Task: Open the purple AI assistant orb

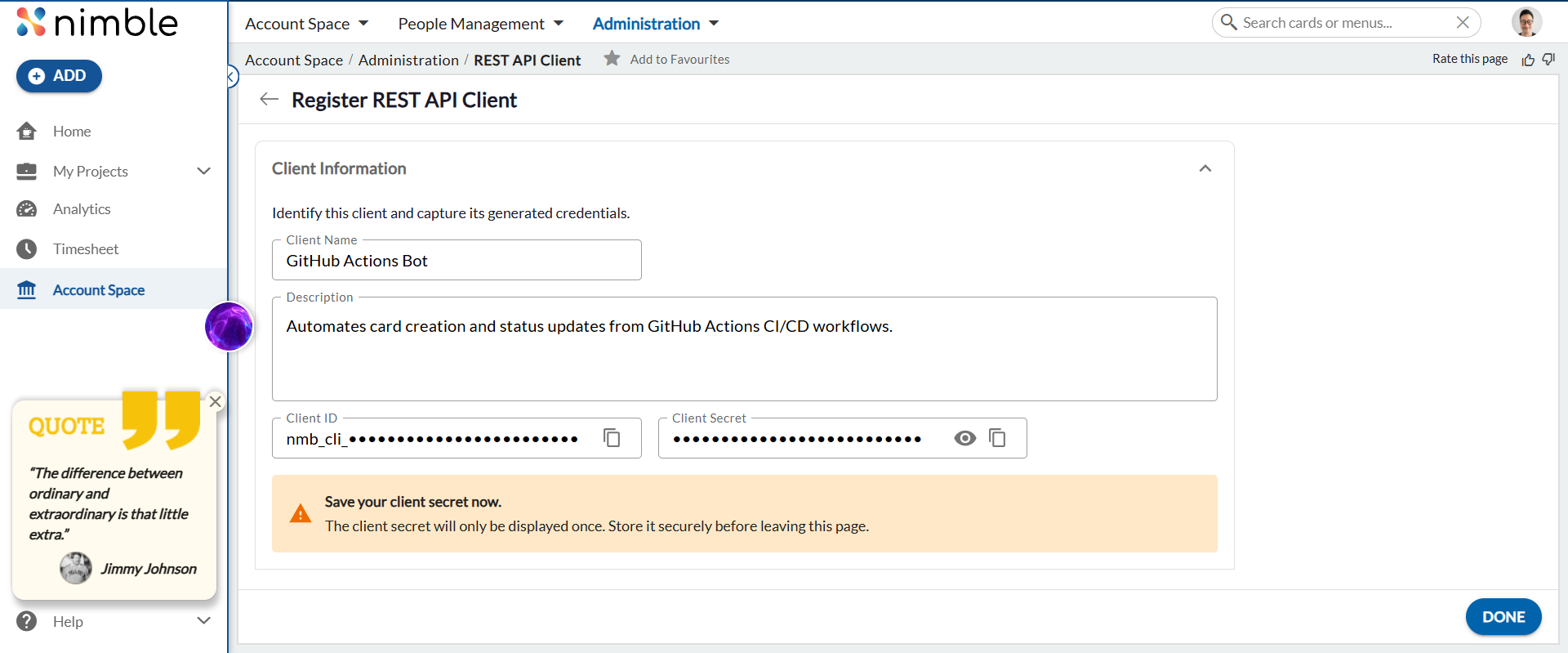Action: click(x=229, y=326)
